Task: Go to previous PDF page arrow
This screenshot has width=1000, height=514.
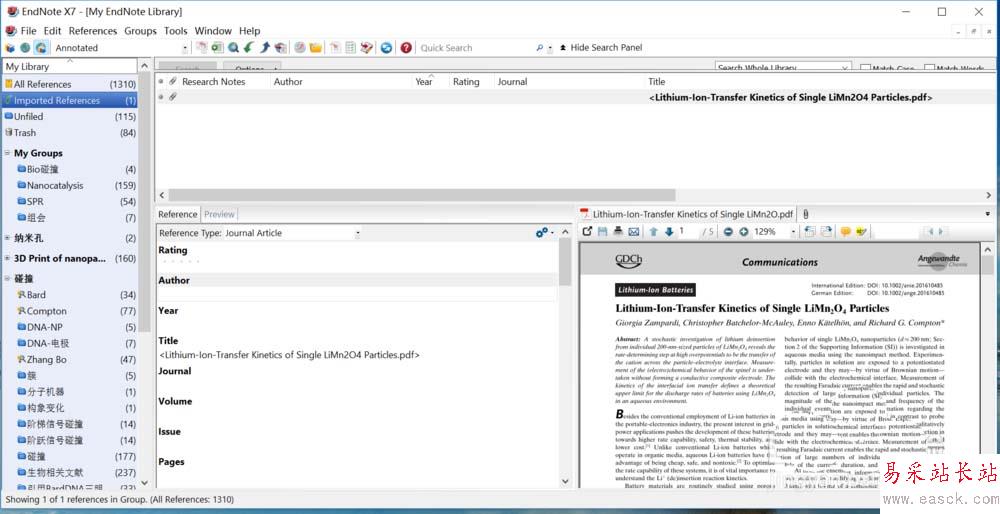Action: coord(654,232)
